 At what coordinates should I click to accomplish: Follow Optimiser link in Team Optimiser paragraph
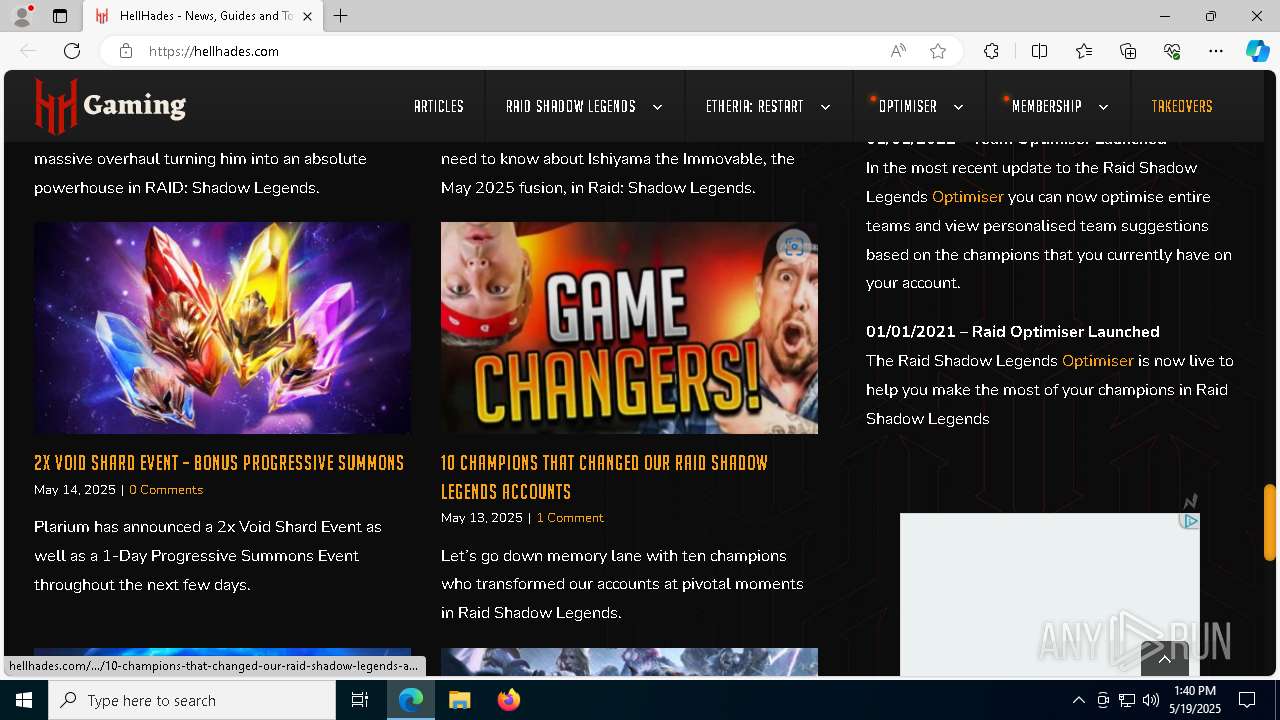pos(967,197)
